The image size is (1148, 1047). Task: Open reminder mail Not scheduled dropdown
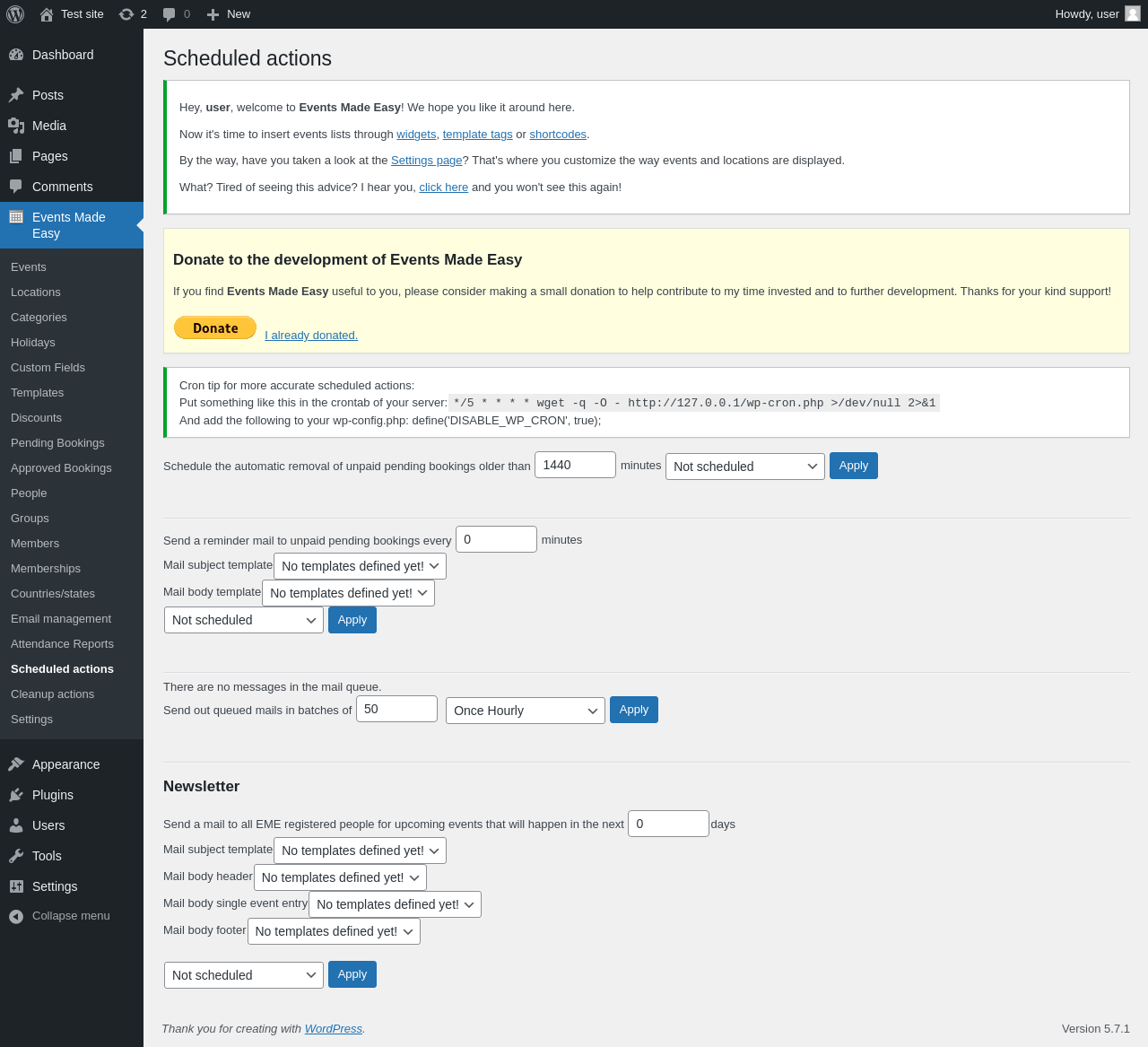point(244,620)
